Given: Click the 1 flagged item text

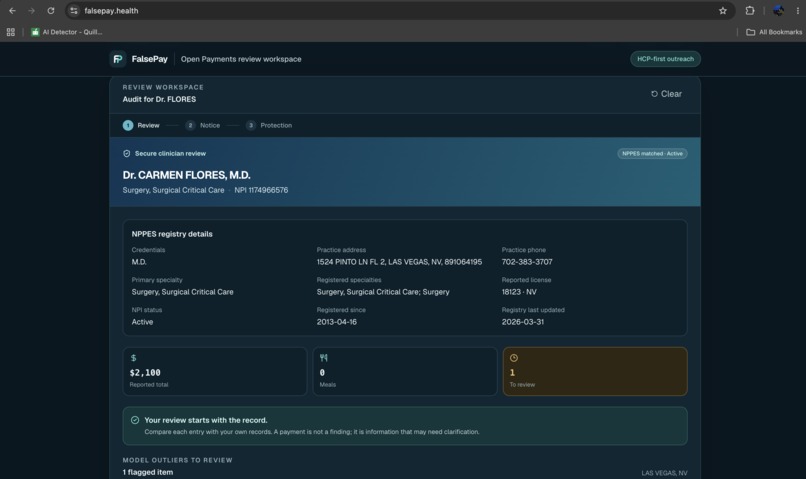Looking at the screenshot, I should 148,472.
